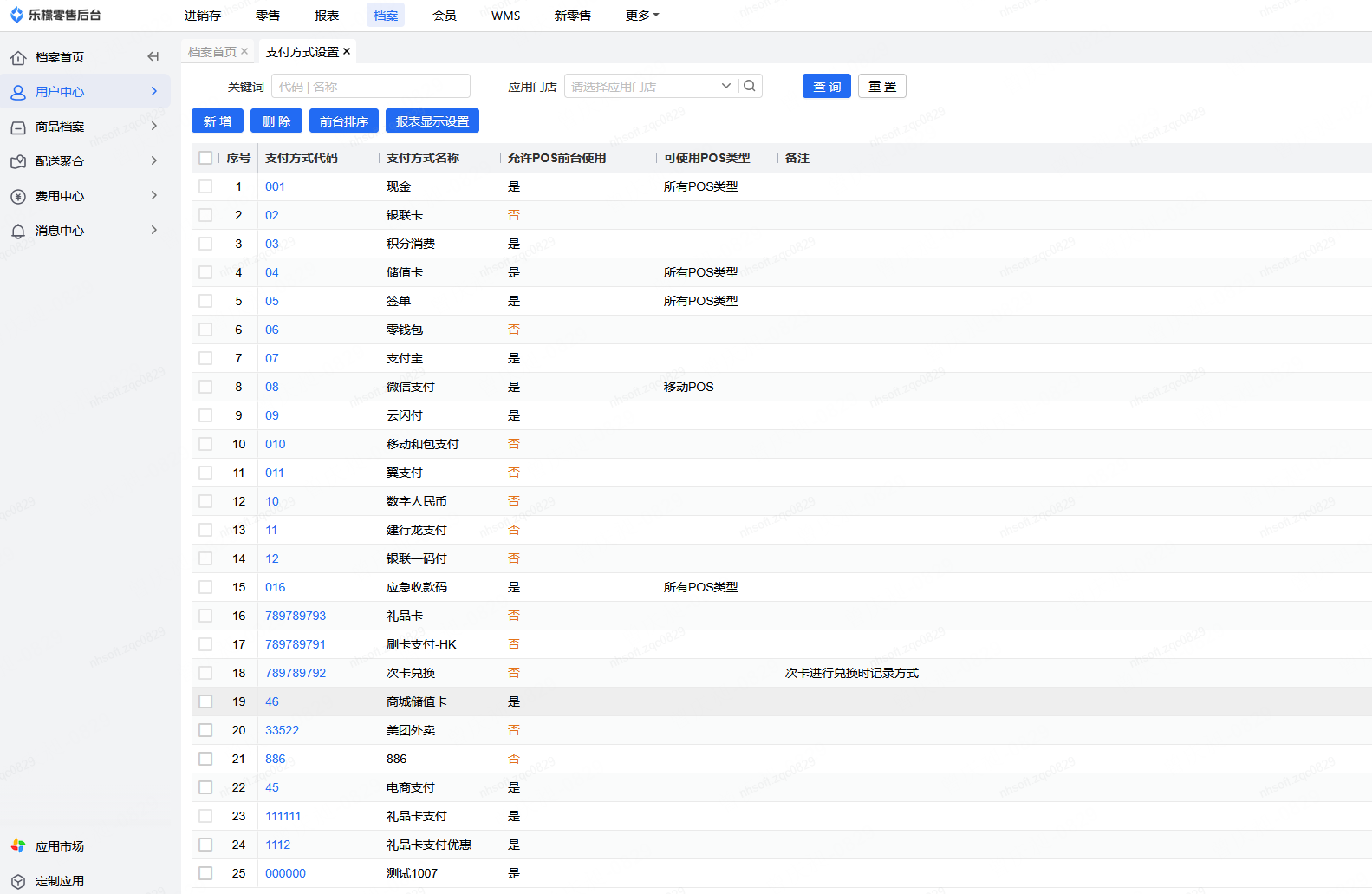The width and height of the screenshot is (1372, 894).
Task: Expand the 用户中心 sidebar chevron
Action: click(154, 91)
